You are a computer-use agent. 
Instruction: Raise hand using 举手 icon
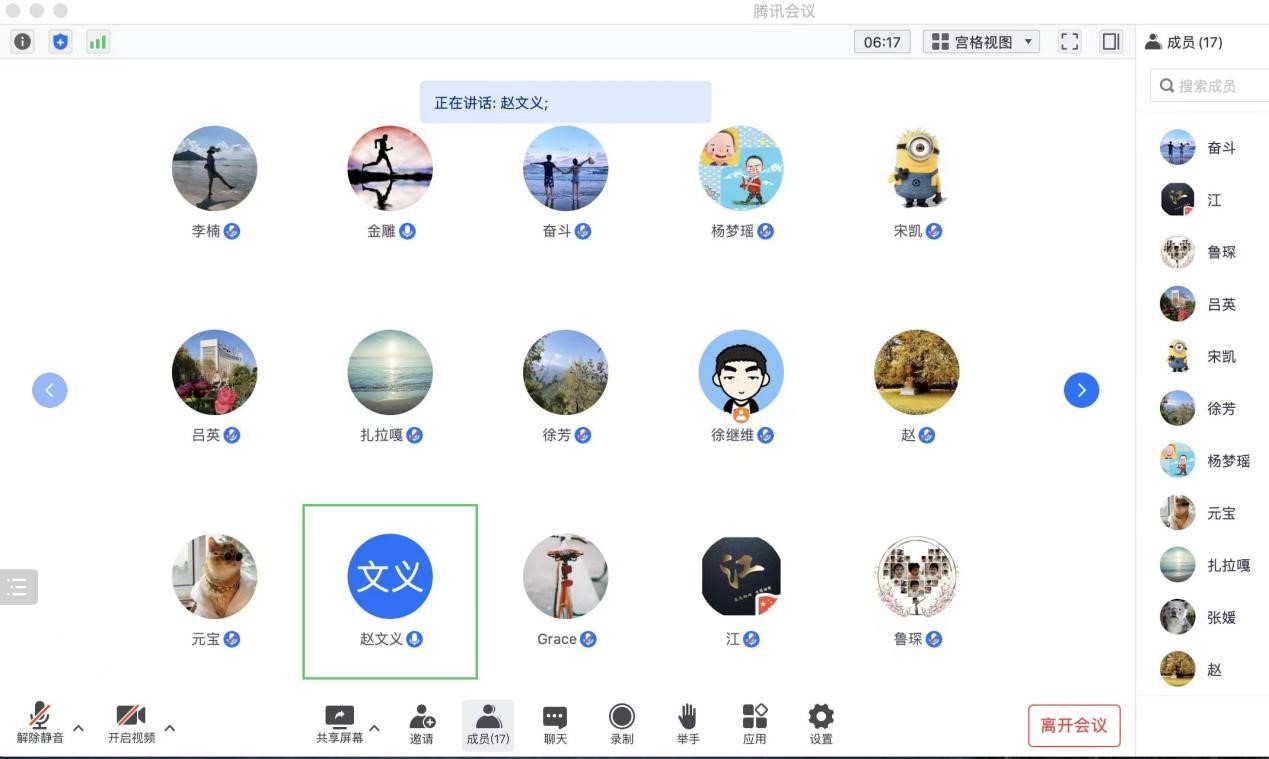coord(688,724)
